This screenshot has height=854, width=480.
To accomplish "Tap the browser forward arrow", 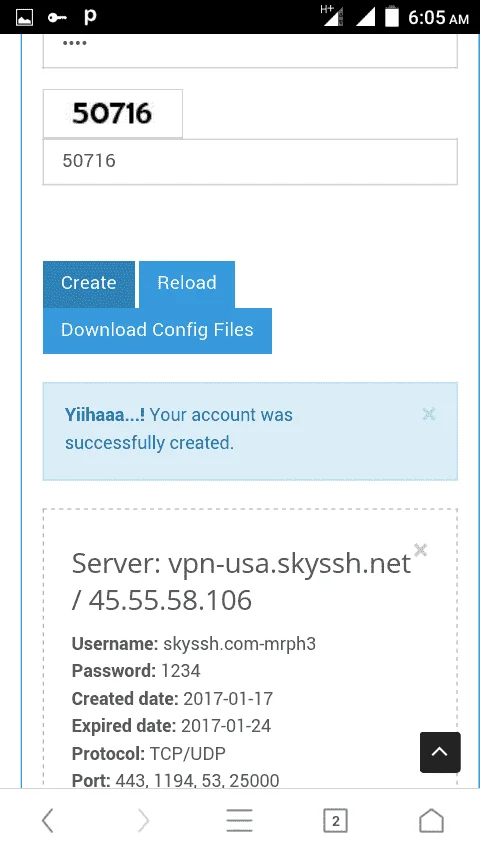I will click(x=143, y=820).
